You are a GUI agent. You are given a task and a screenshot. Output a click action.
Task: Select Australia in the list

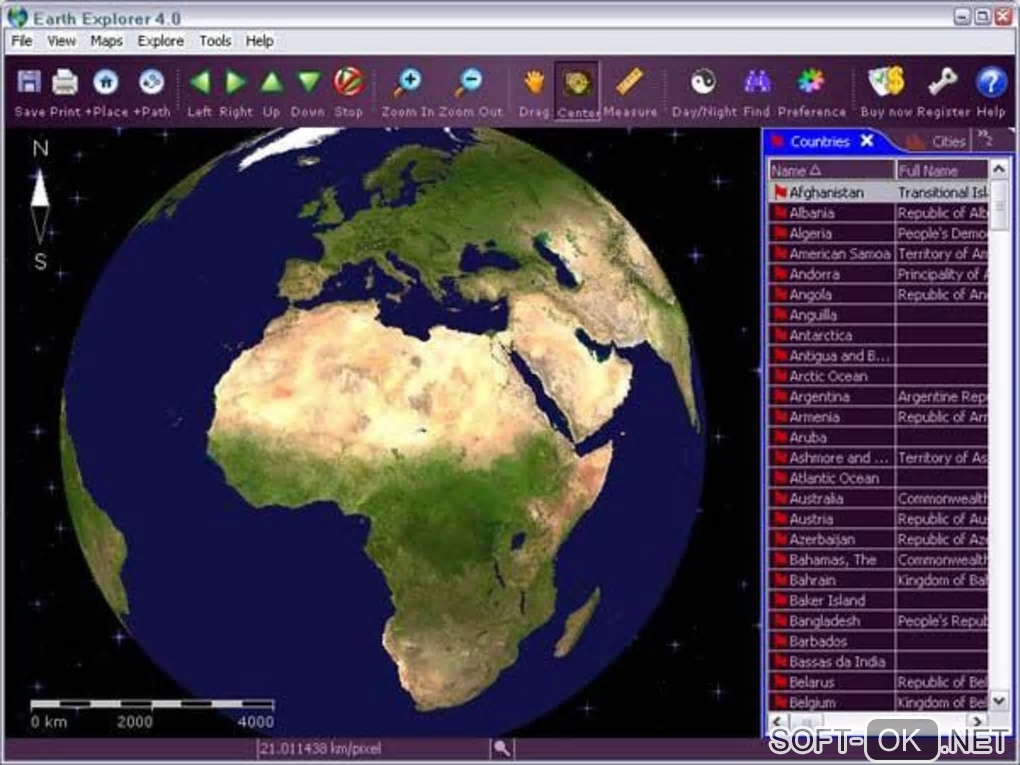tap(878, 498)
